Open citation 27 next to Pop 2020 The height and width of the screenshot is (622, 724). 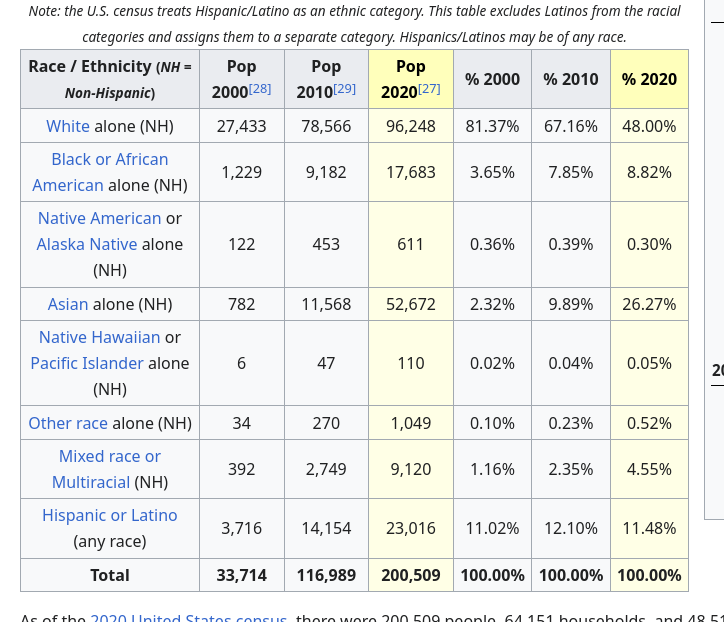(429, 89)
